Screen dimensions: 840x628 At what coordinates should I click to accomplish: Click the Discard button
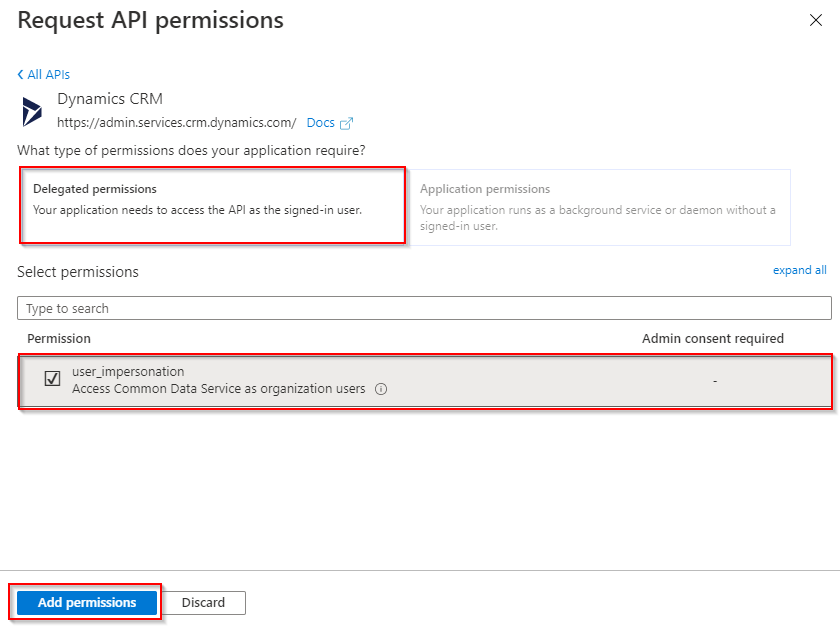click(203, 602)
